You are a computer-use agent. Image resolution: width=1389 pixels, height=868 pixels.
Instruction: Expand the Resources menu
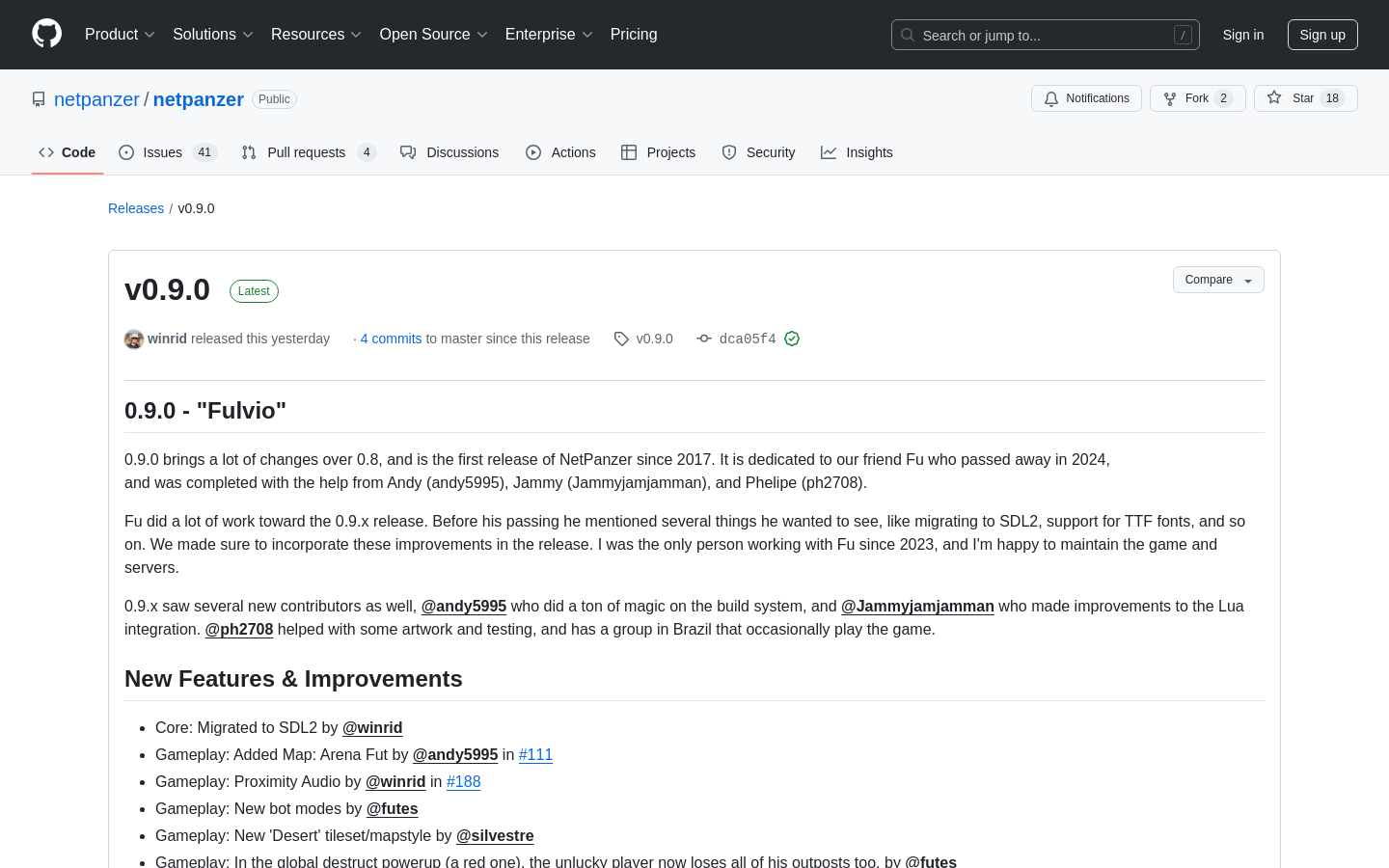(316, 35)
